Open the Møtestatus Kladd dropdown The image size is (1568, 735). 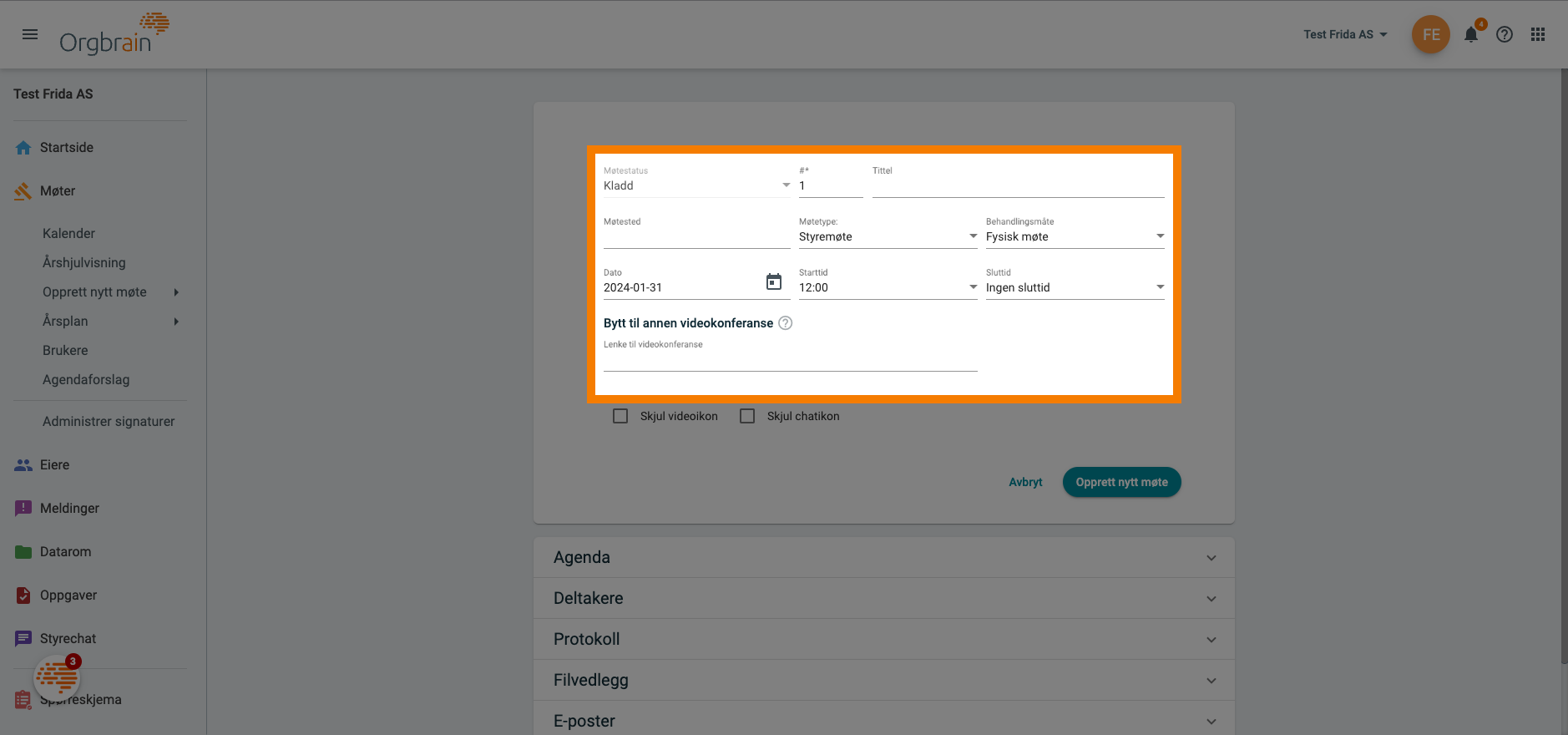pyautogui.click(x=696, y=185)
